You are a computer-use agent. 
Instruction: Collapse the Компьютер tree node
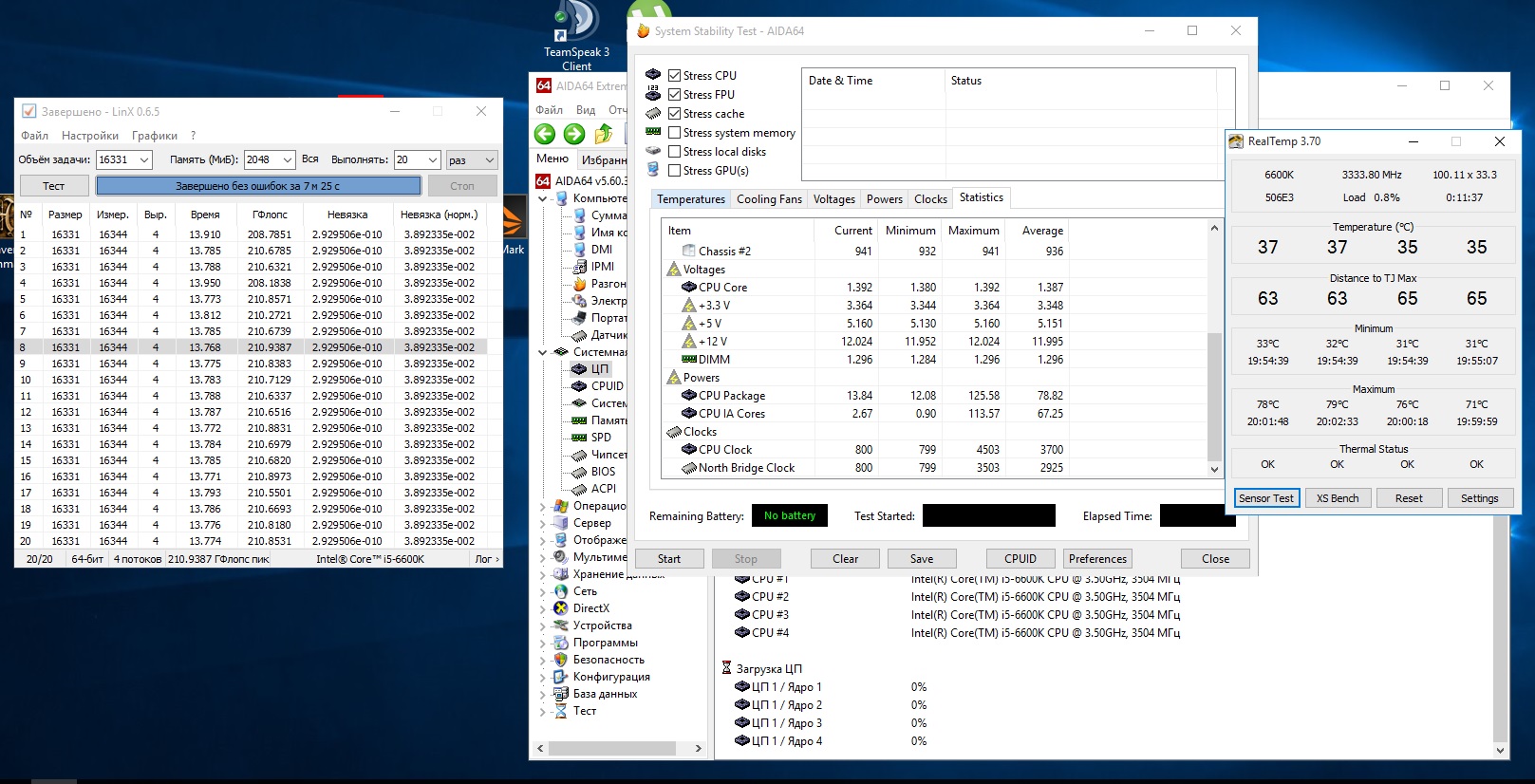543,199
